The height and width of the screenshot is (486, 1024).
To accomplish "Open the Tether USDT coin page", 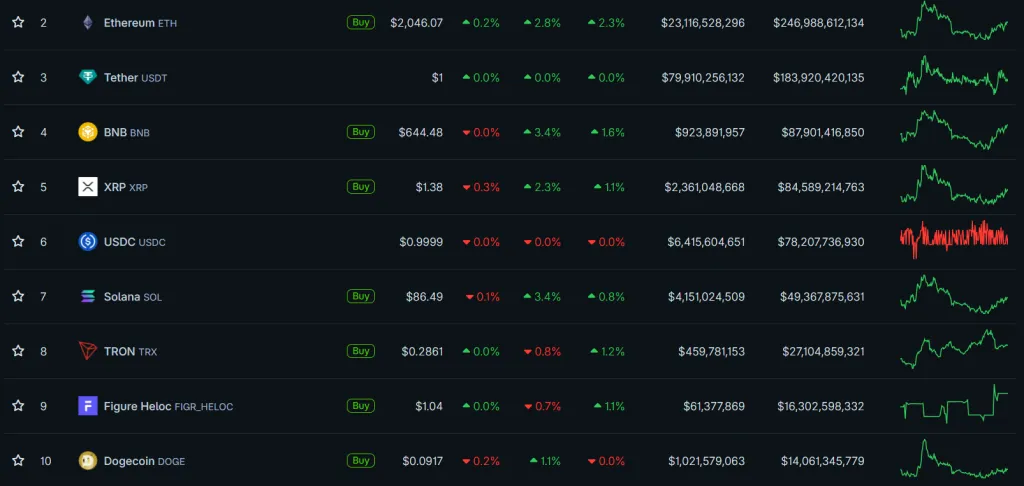I will click(x=135, y=77).
